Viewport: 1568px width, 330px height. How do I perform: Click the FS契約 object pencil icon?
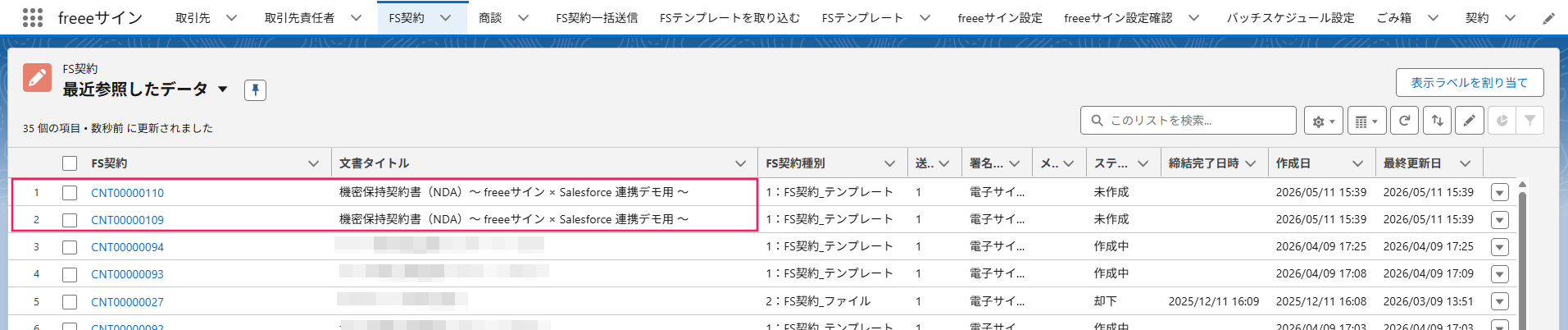tap(37, 77)
